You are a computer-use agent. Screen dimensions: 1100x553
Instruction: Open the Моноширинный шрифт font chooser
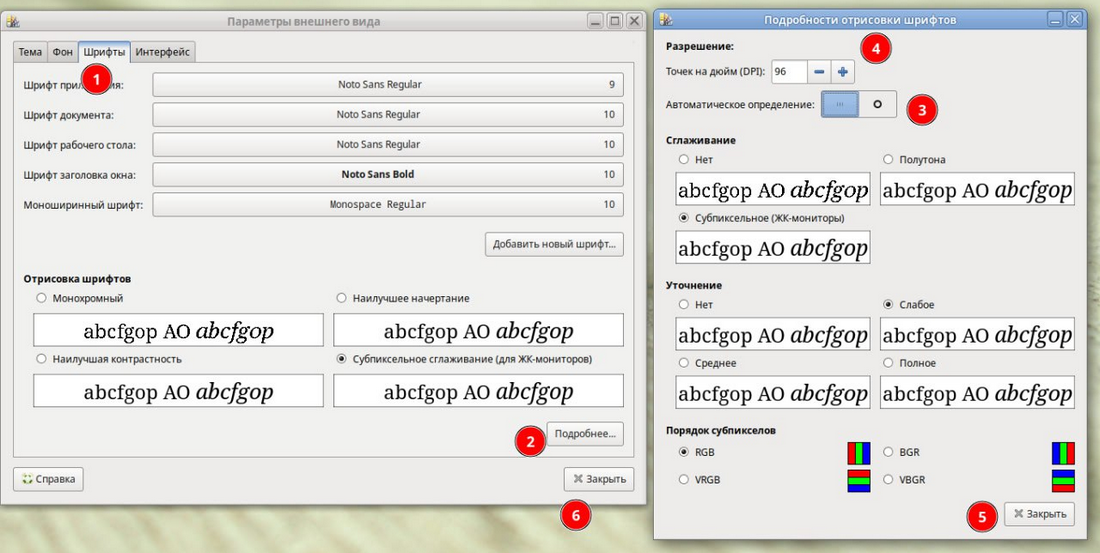click(x=388, y=205)
